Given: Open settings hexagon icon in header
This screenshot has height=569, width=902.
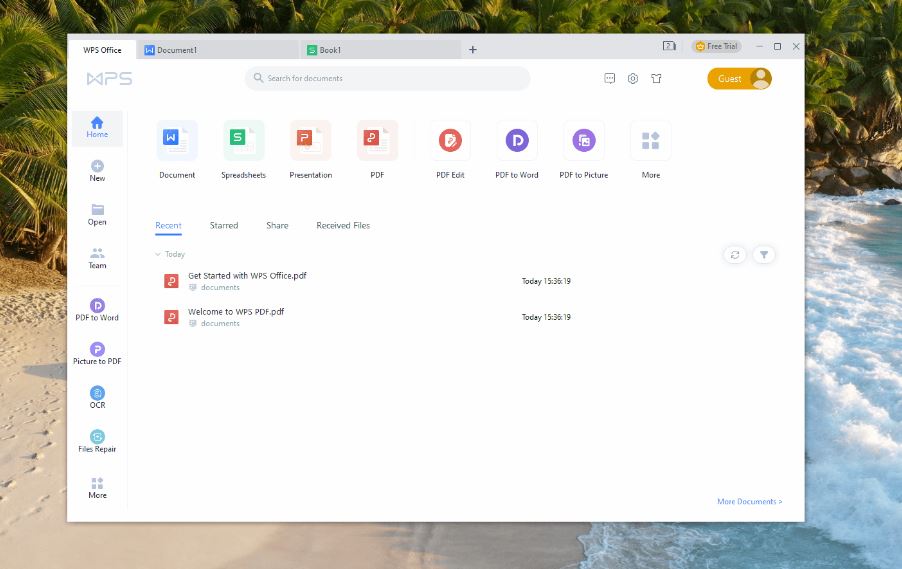Looking at the screenshot, I should click(633, 78).
